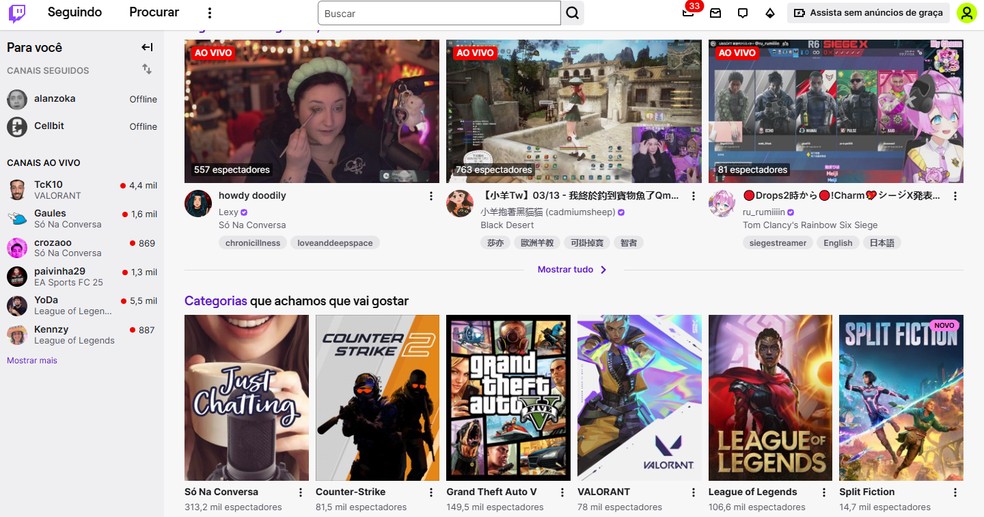The image size is (984, 517).
Task: Open crozaoo live channel in sidebar
Action: coord(82,247)
